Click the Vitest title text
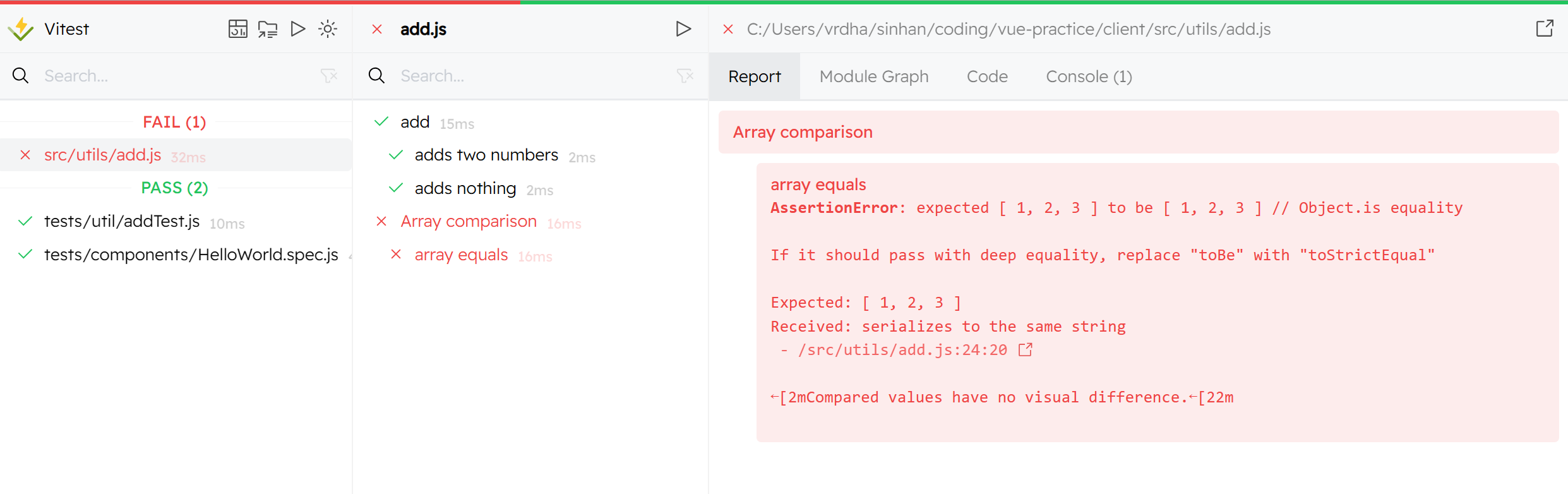This screenshot has height=494, width=1568. (x=66, y=29)
